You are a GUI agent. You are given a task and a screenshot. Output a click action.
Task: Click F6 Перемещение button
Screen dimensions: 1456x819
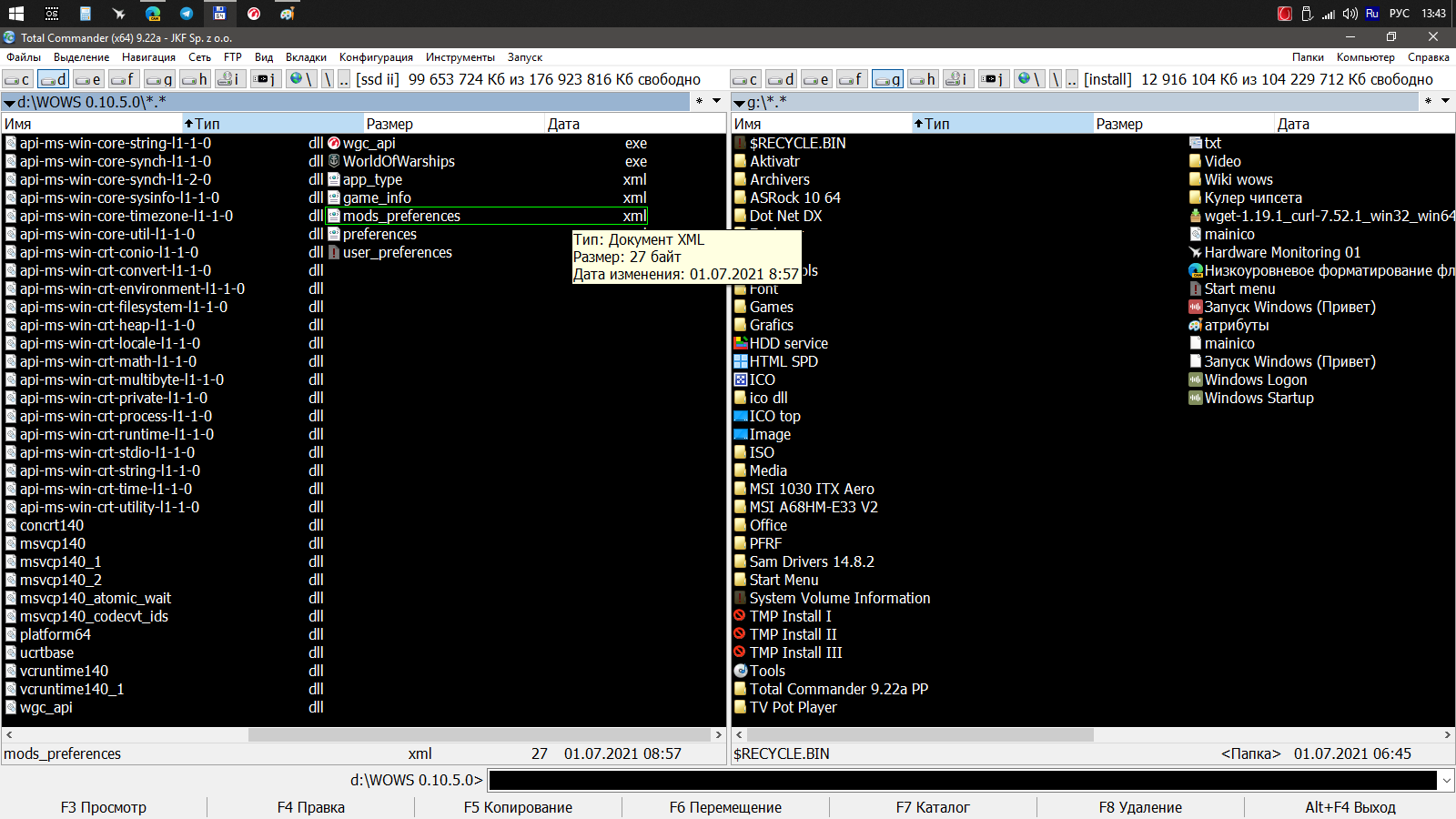coord(725,807)
